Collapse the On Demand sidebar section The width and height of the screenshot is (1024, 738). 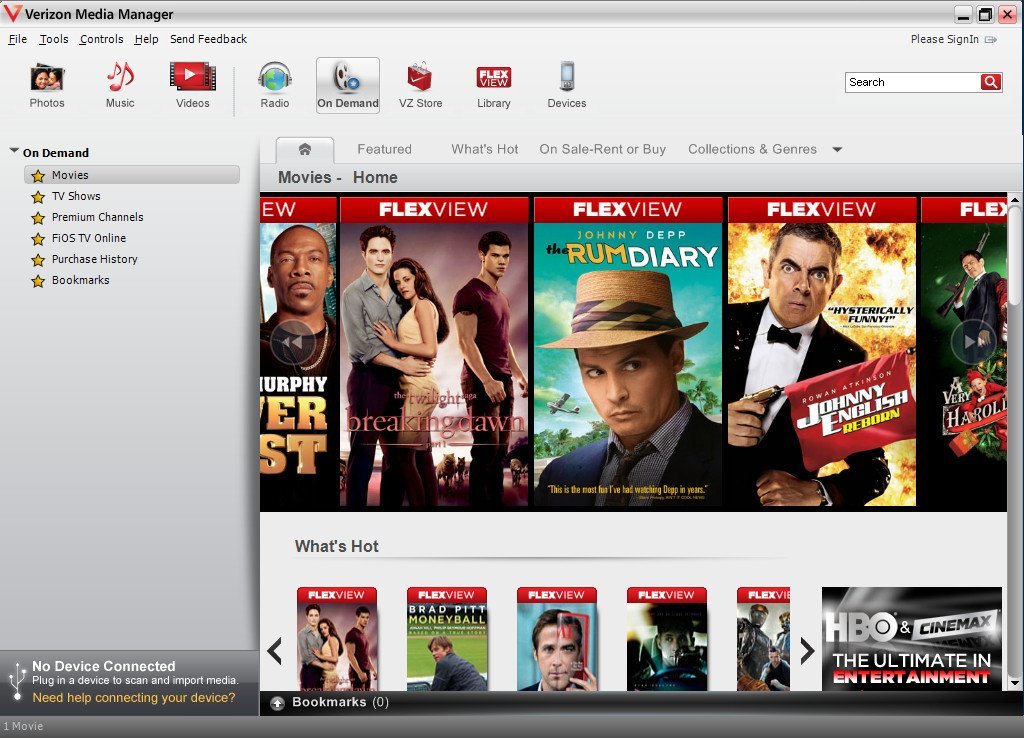pos(12,152)
